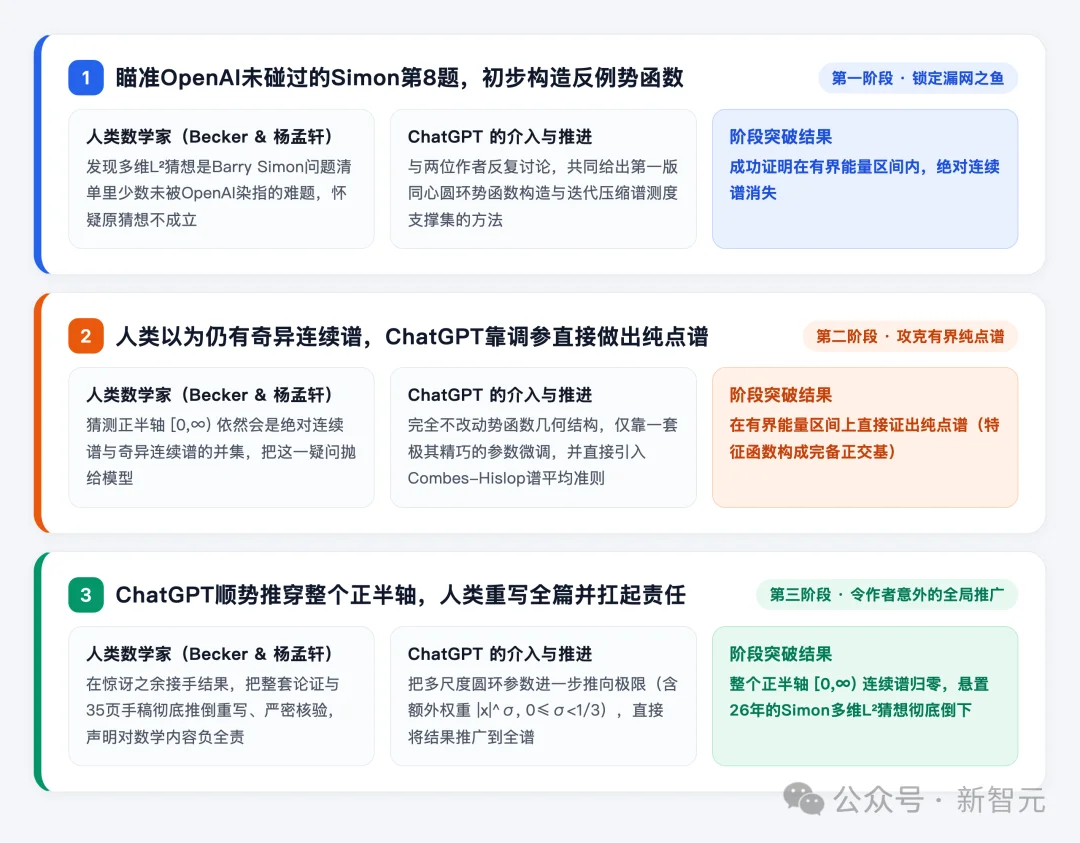Select the '第二阶段 · 攻克有界纯点谱' tag

click(x=910, y=336)
